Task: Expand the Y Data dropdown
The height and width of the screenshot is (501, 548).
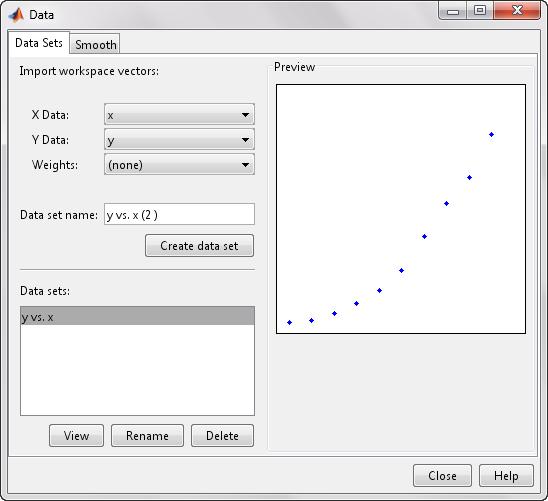Action: [179, 140]
